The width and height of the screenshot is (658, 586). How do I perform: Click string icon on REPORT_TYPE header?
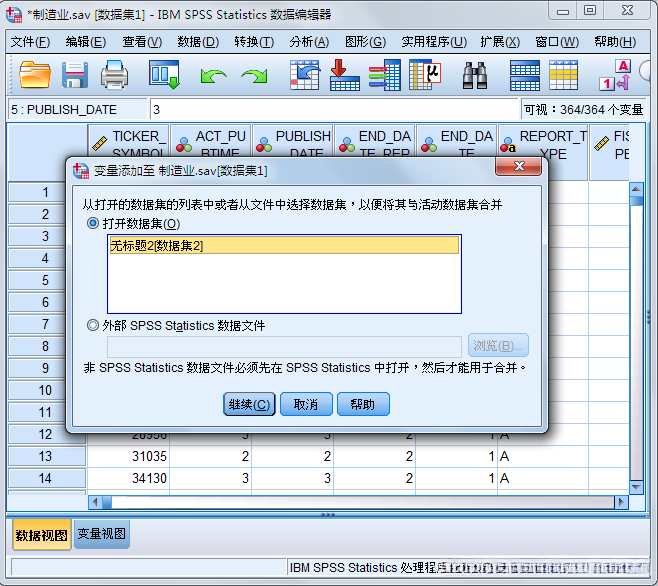coord(508,145)
